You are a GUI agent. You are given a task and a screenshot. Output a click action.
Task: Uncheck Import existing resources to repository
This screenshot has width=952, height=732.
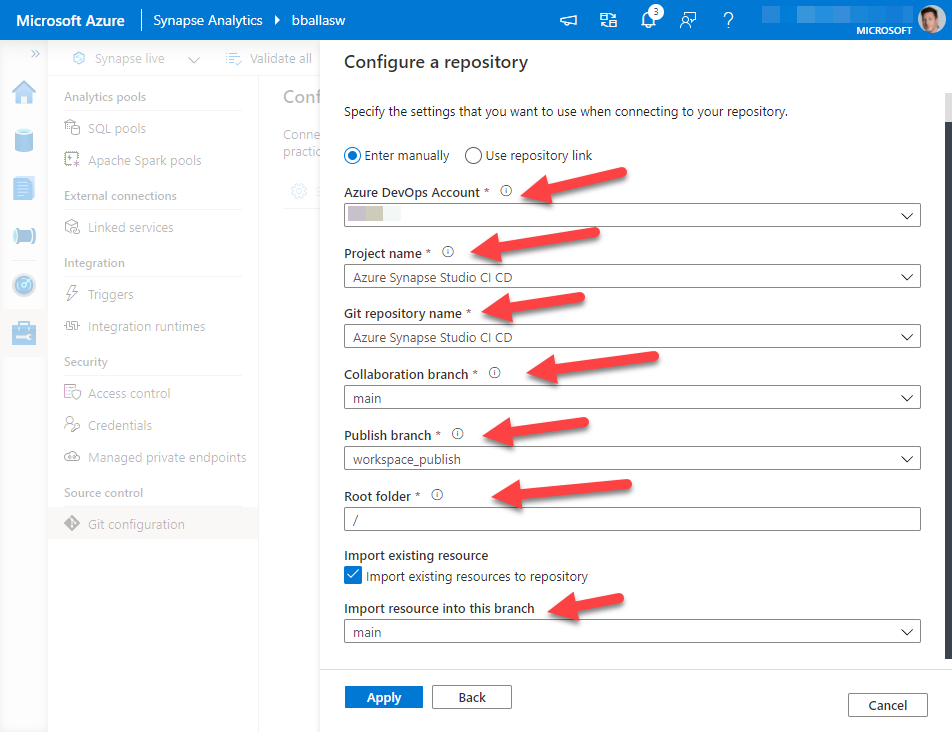tap(353, 575)
